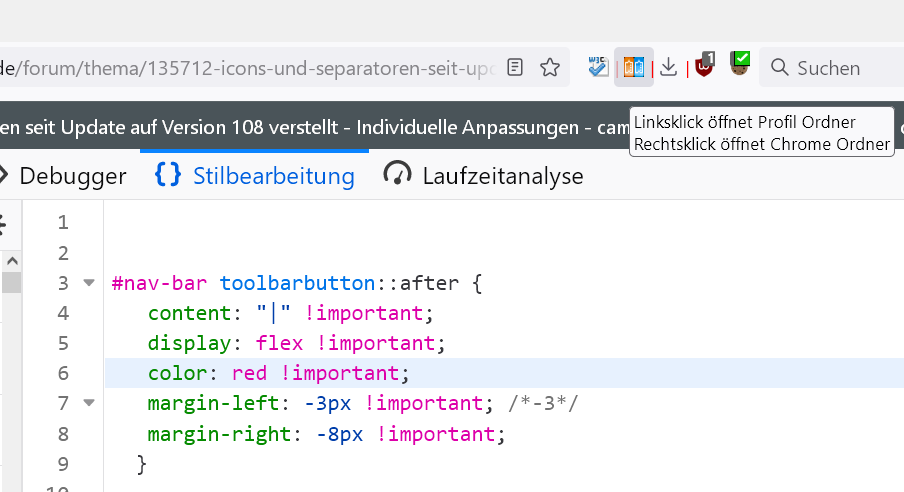Collapse the code fold at line 7
The height and width of the screenshot is (492, 904).
(x=89, y=403)
